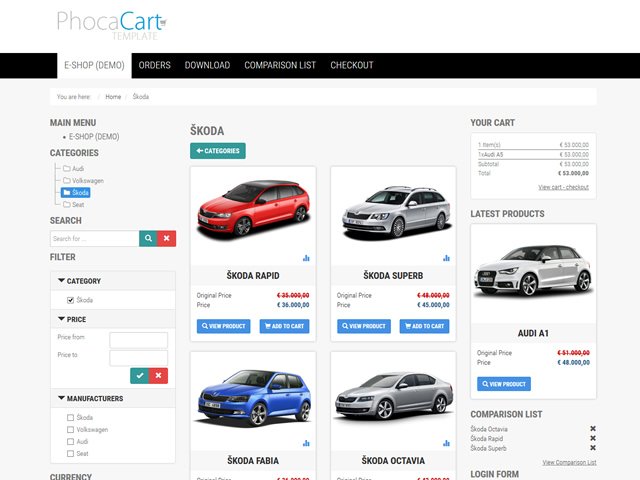Open the E-Shop (Demo) tab
The width and height of the screenshot is (640, 480).
point(94,65)
